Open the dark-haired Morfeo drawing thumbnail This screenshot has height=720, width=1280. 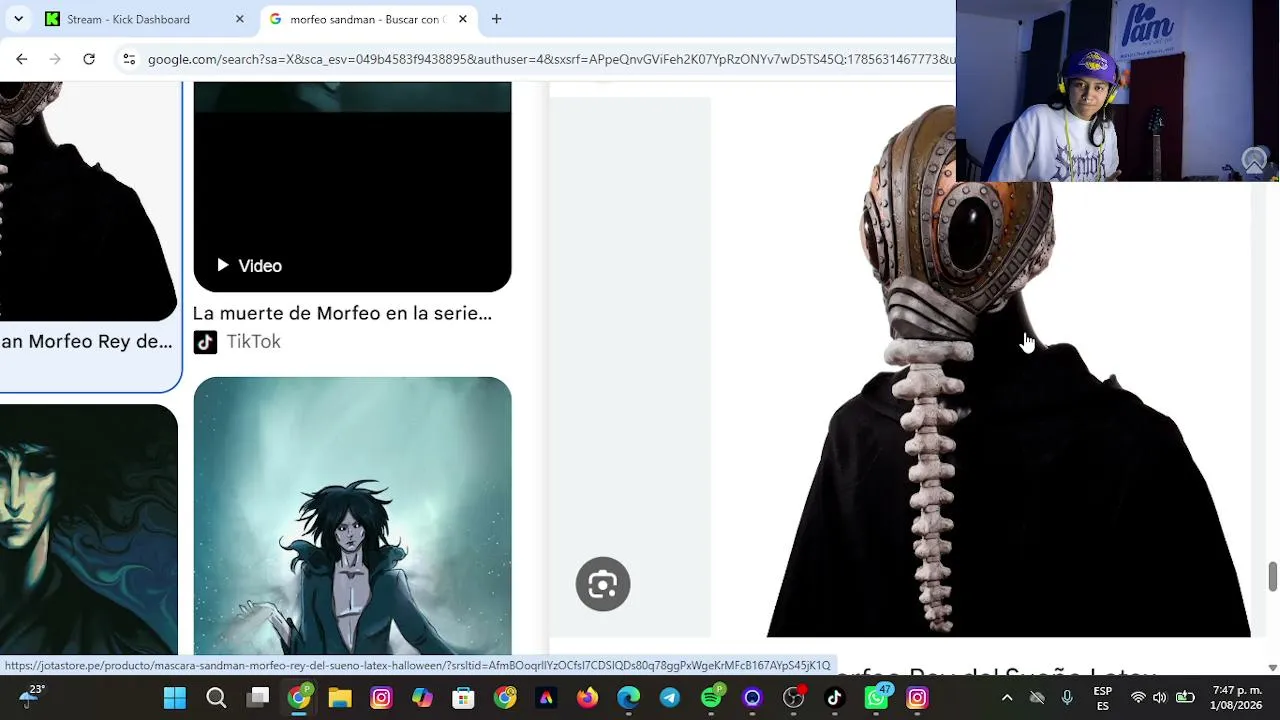coord(89,530)
